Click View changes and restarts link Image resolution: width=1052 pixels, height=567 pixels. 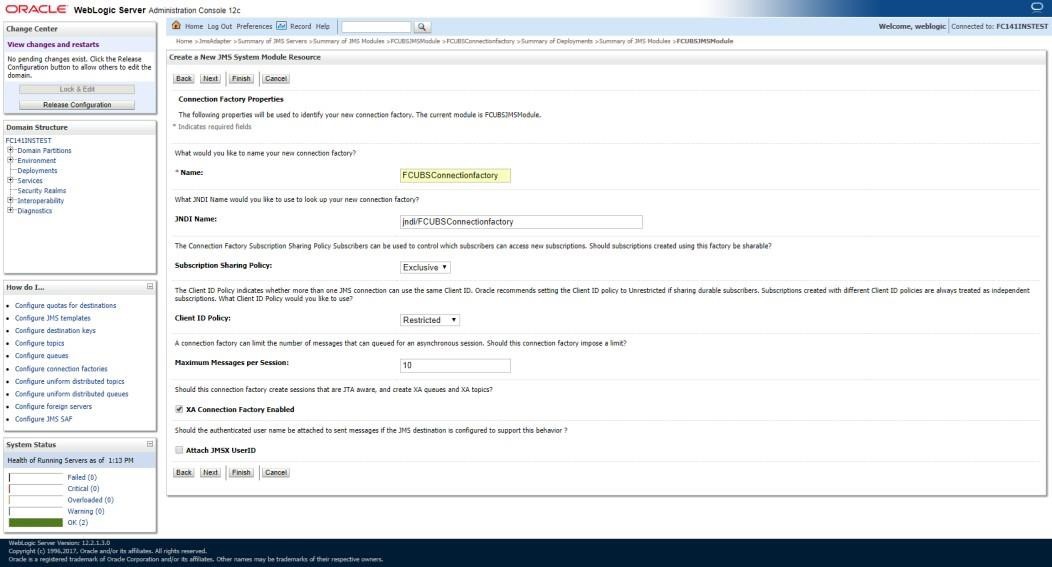click(53, 44)
